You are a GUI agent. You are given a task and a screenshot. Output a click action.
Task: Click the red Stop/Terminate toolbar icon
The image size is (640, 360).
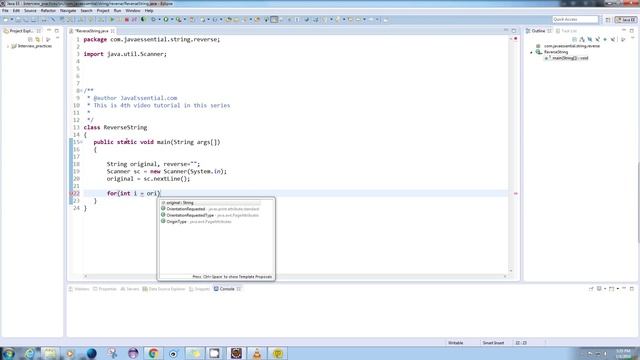tap(127, 19)
